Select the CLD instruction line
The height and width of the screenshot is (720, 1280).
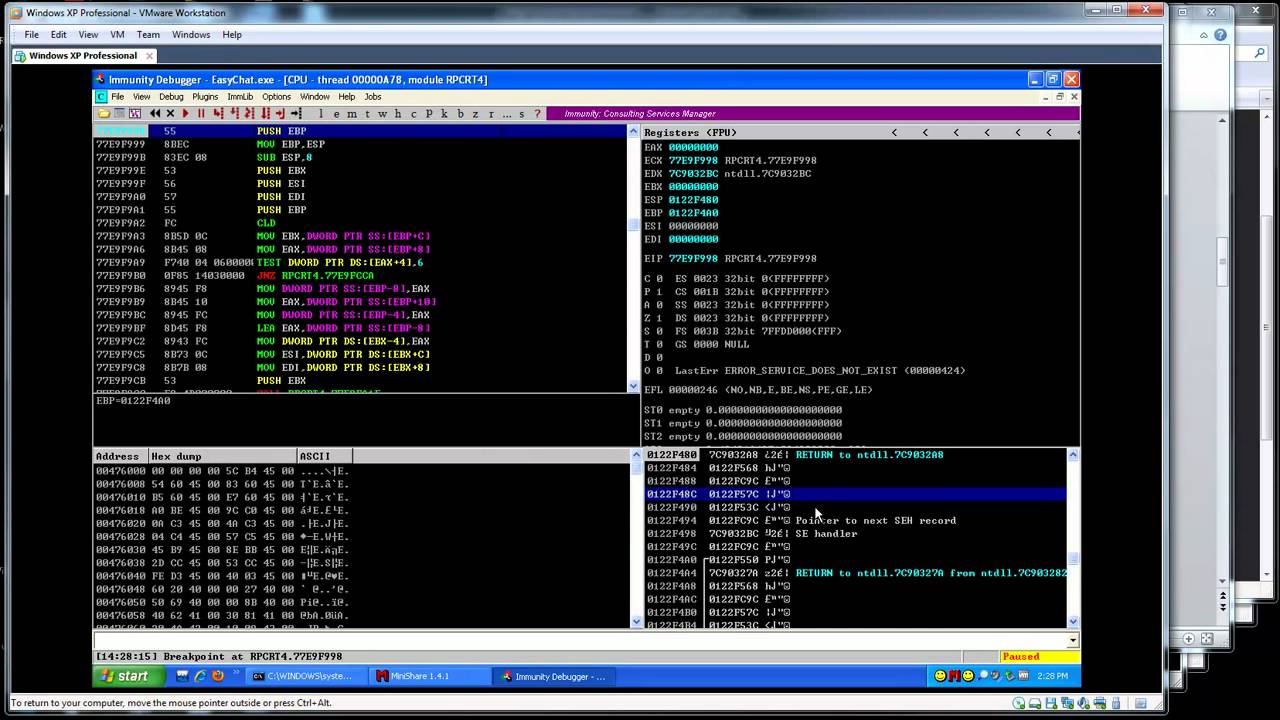(x=360, y=223)
